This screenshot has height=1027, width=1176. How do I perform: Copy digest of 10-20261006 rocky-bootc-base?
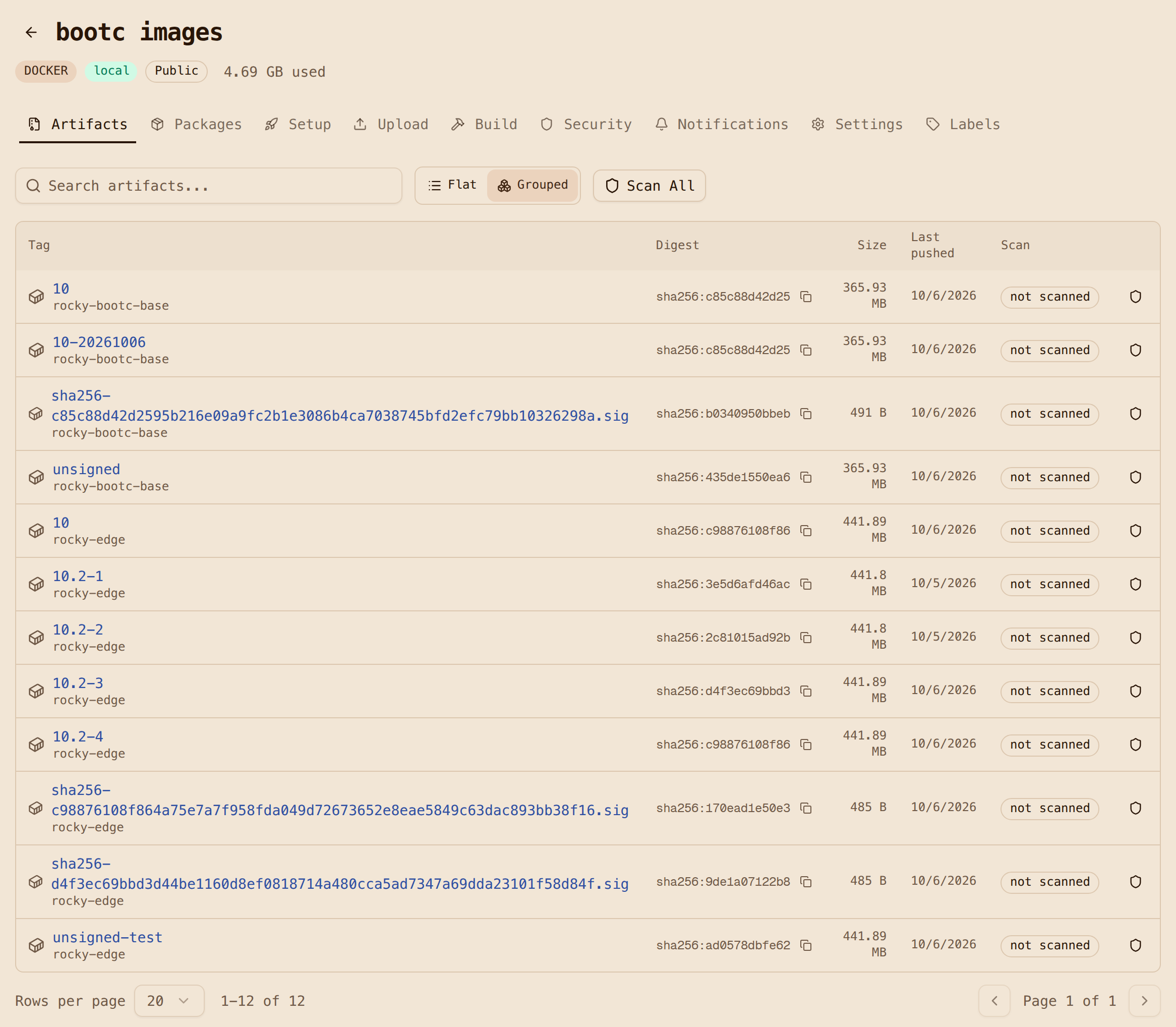coord(806,350)
